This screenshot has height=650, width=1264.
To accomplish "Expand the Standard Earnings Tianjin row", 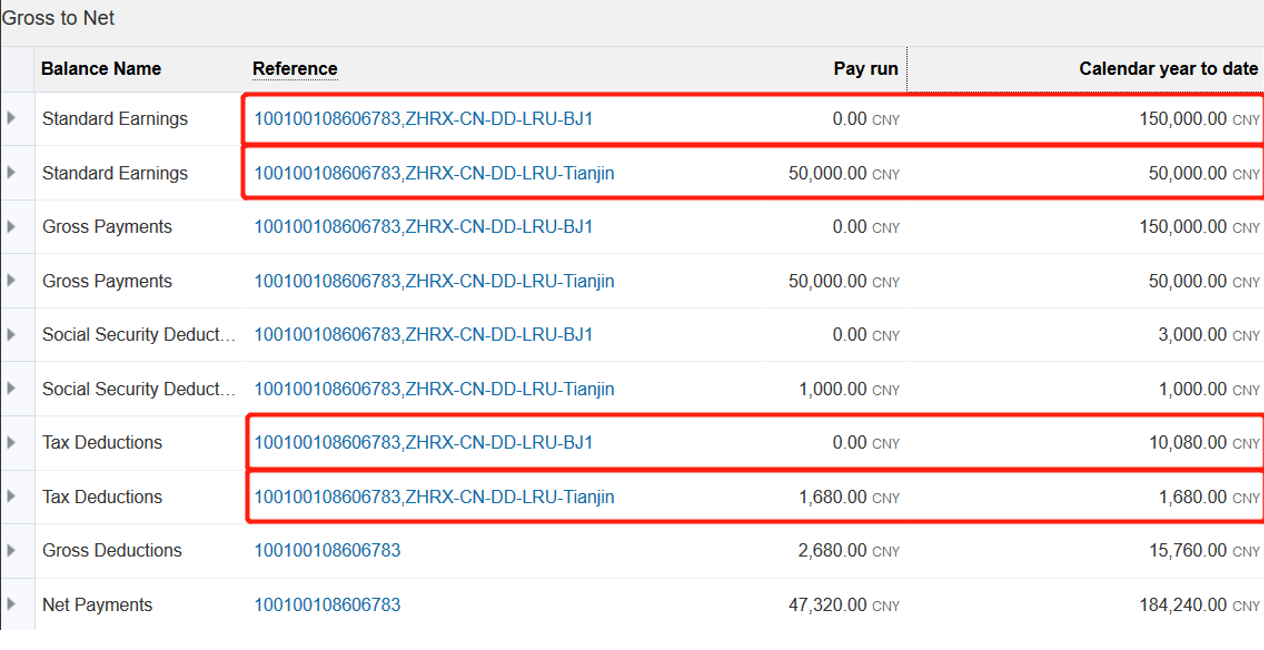I will pyautogui.click(x=11, y=172).
